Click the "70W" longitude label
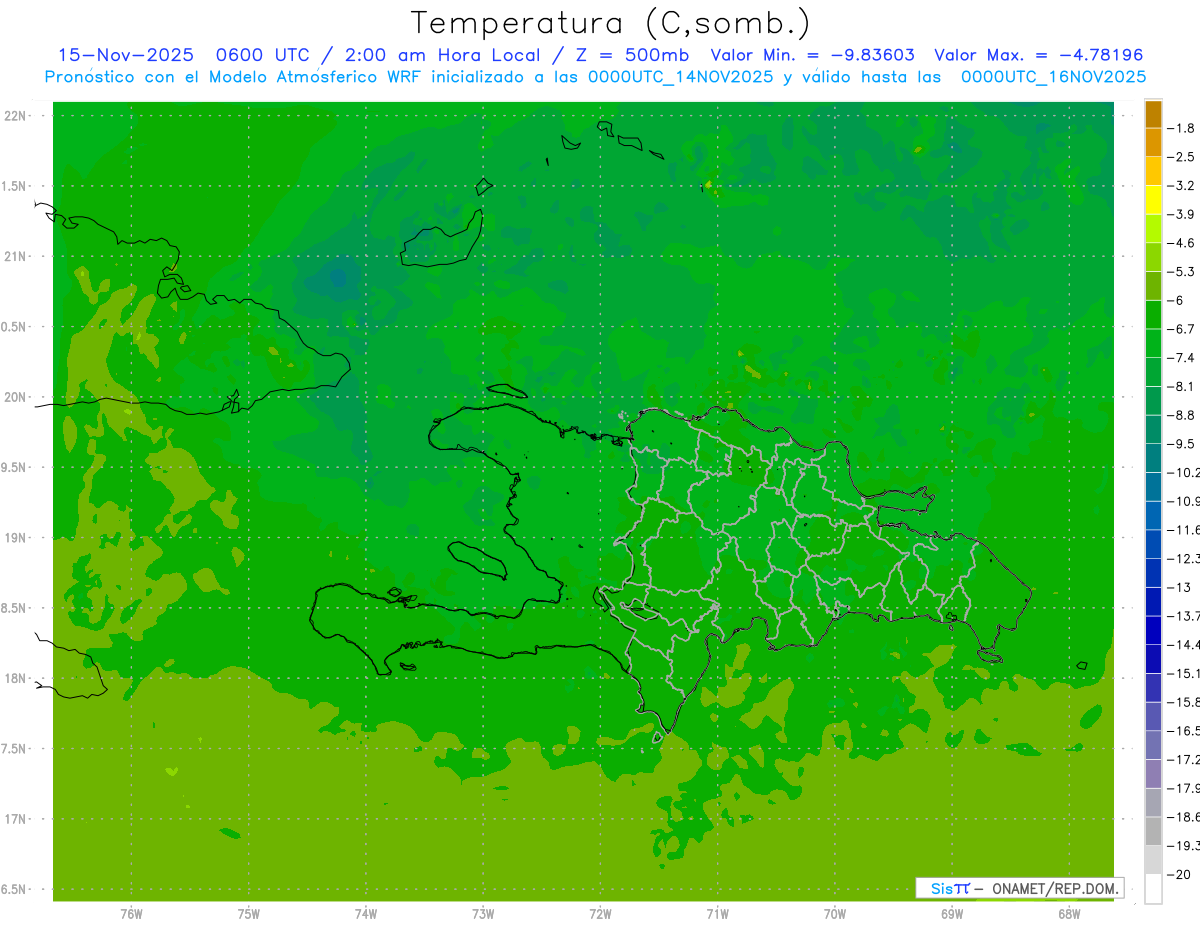Image resolution: width=1200 pixels, height=927 pixels. (x=835, y=914)
